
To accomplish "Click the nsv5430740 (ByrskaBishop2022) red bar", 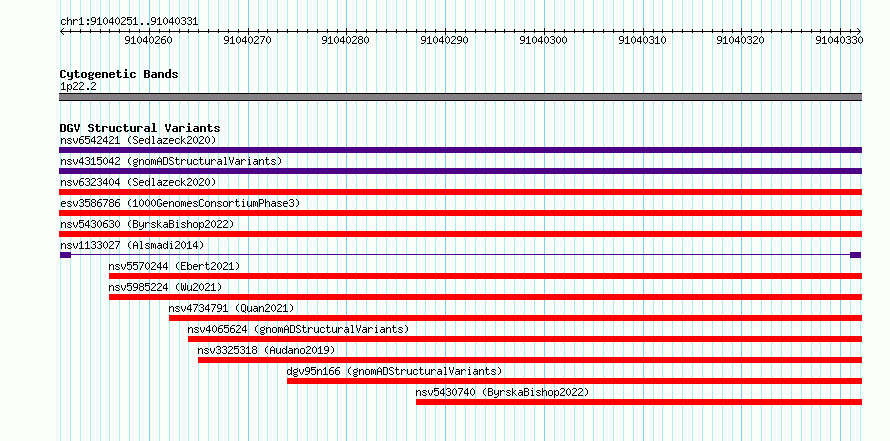I will 639,402.
